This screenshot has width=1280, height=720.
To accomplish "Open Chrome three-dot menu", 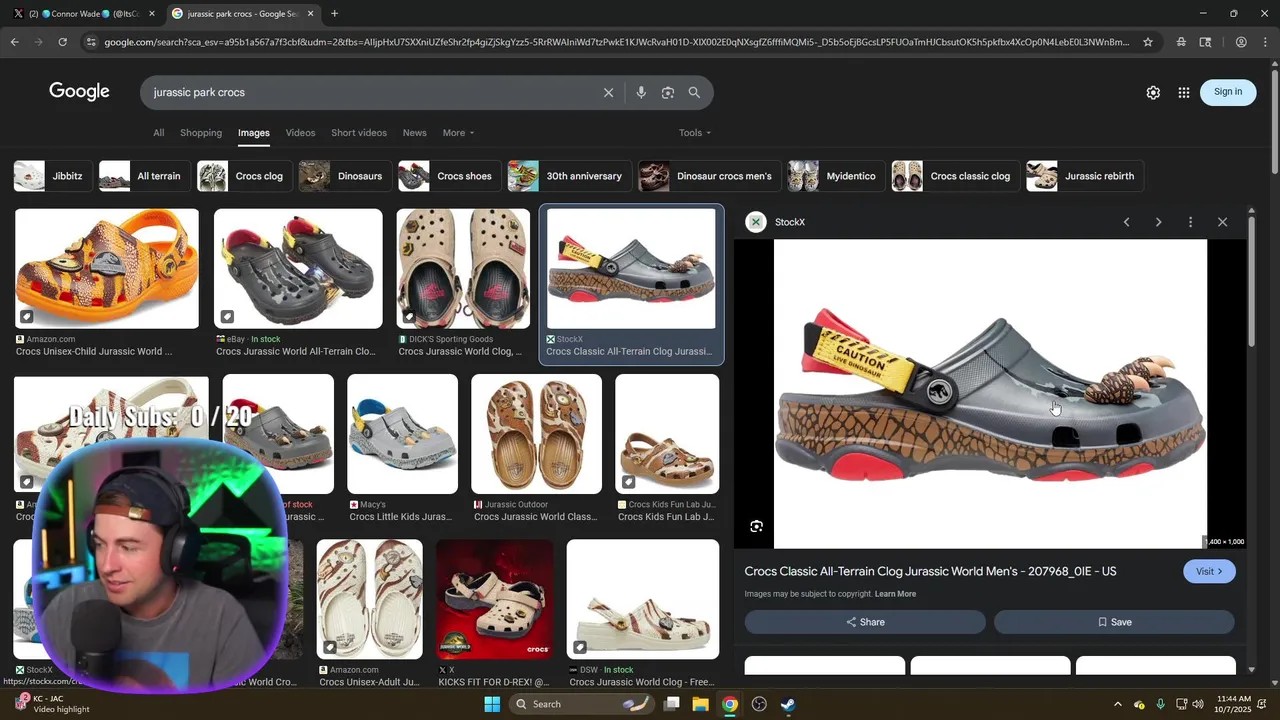I will pyautogui.click(x=1265, y=42).
